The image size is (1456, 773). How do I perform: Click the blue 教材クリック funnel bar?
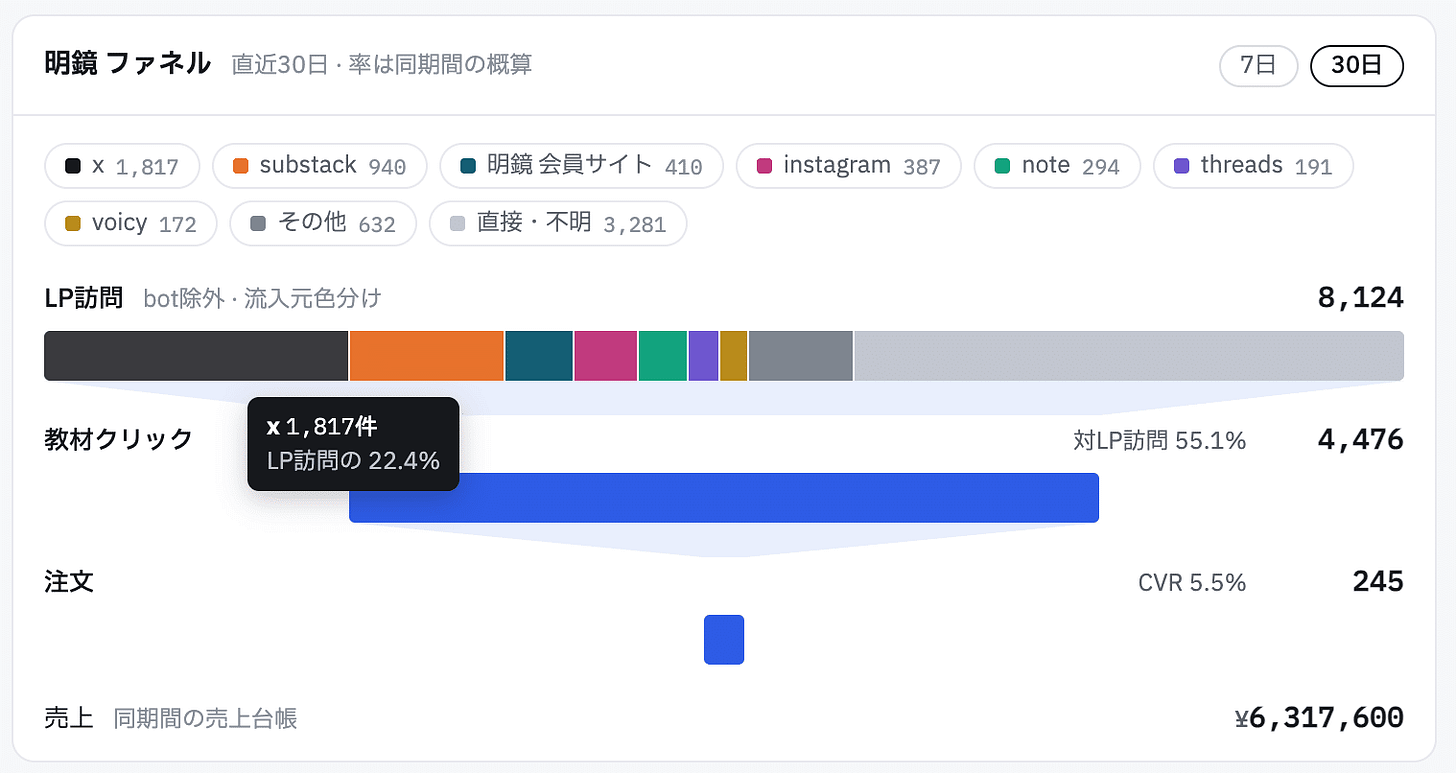(724, 498)
